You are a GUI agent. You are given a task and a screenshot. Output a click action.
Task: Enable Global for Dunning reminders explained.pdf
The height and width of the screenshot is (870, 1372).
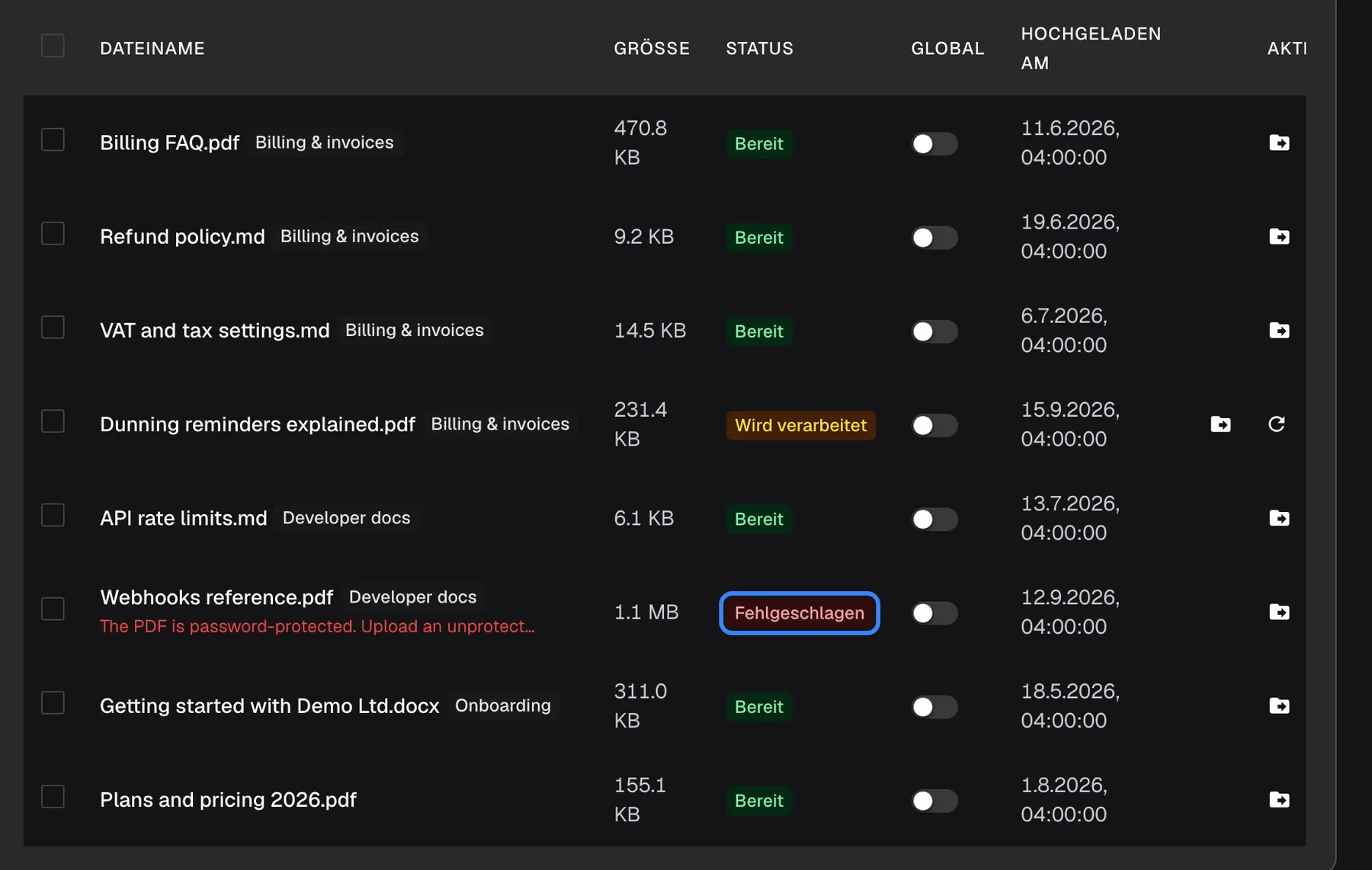point(934,425)
